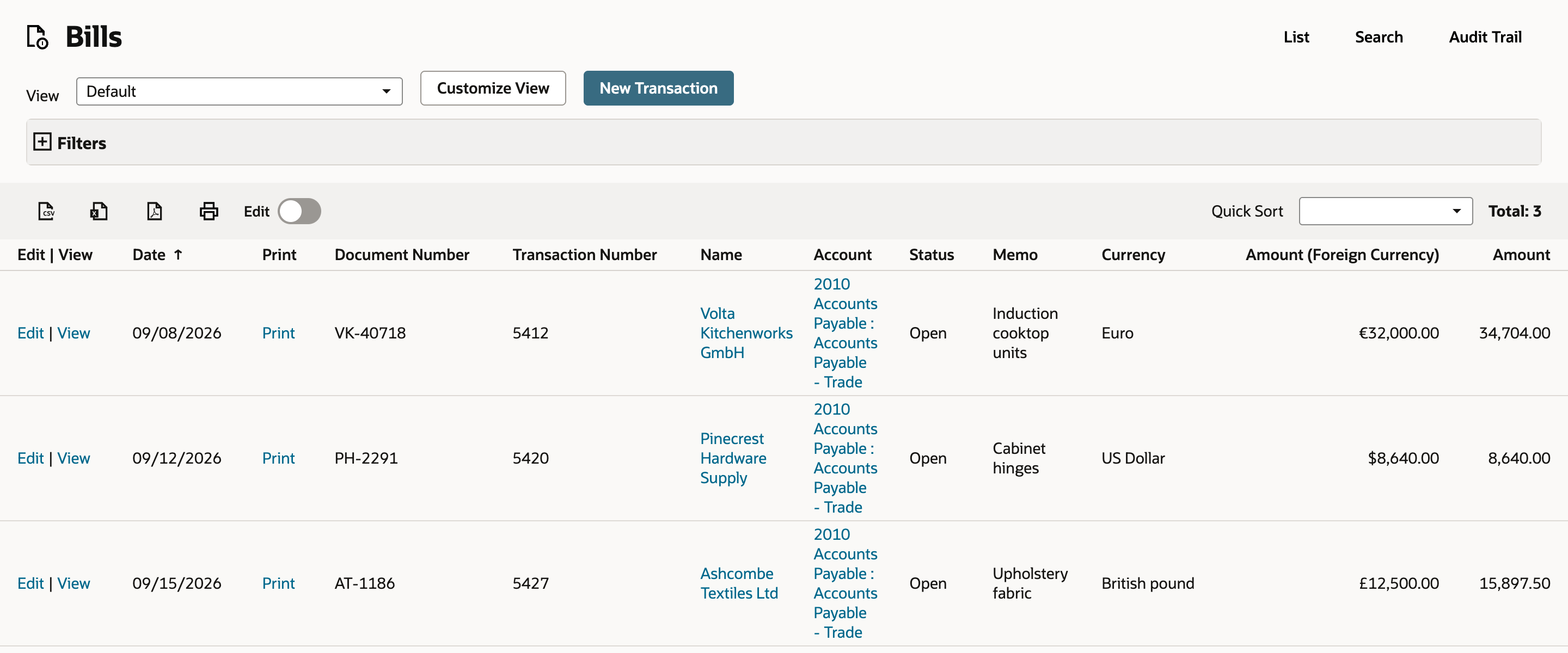Open vendor Pinecrest Hardware Supply
Screen dimensions: 1568x653
[733, 458]
